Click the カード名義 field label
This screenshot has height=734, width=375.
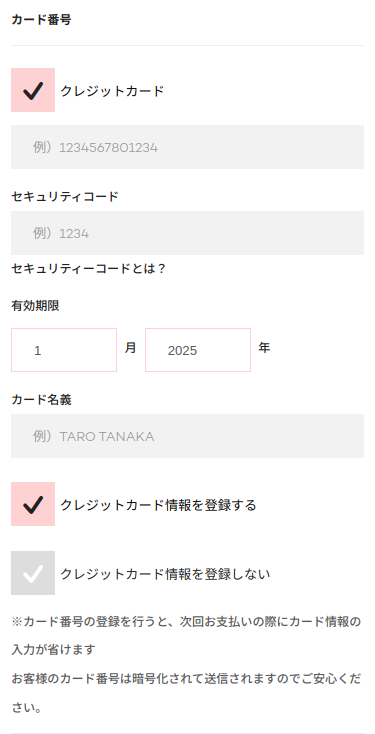(x=41, y=400)
